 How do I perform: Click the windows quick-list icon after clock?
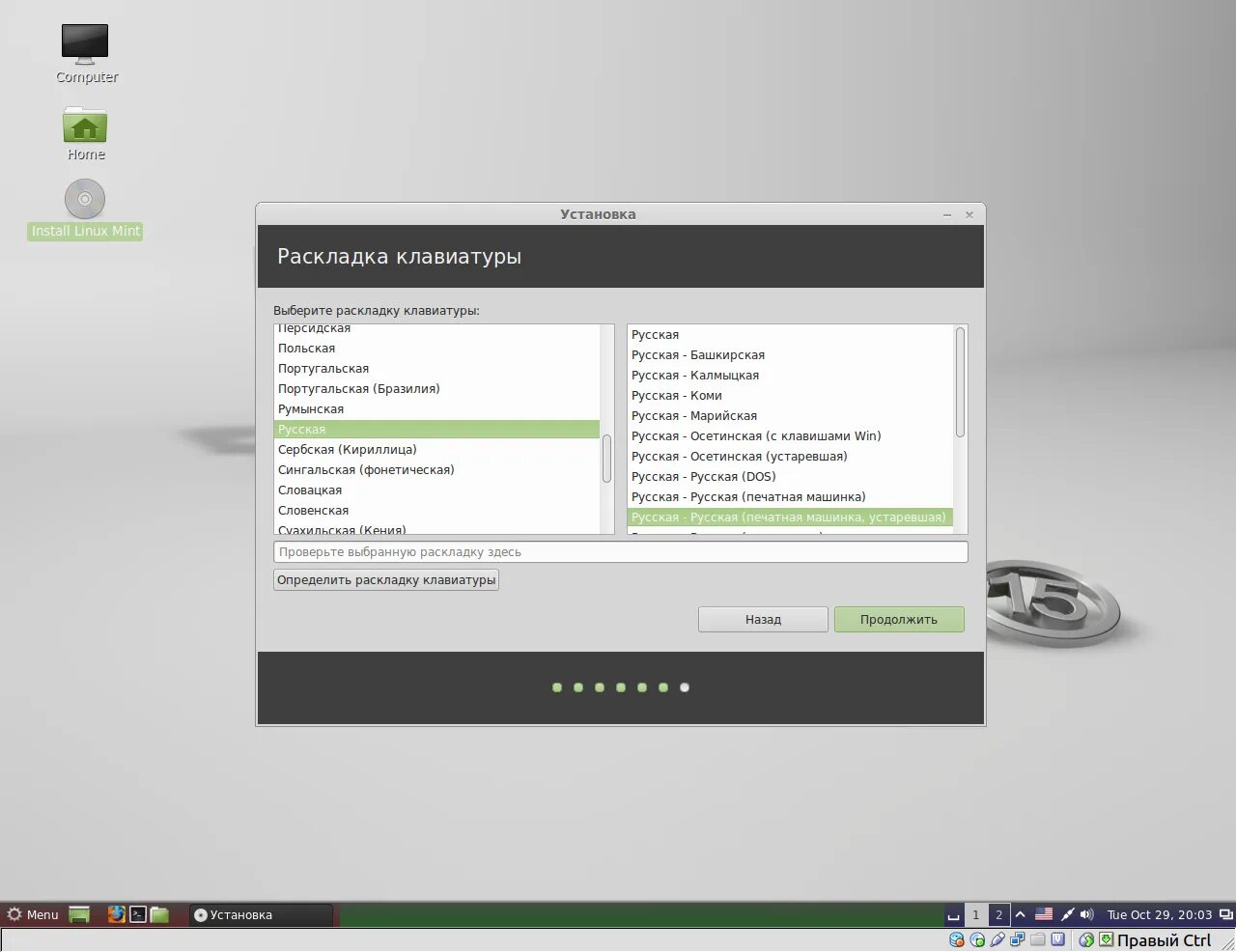[1225, 914]
